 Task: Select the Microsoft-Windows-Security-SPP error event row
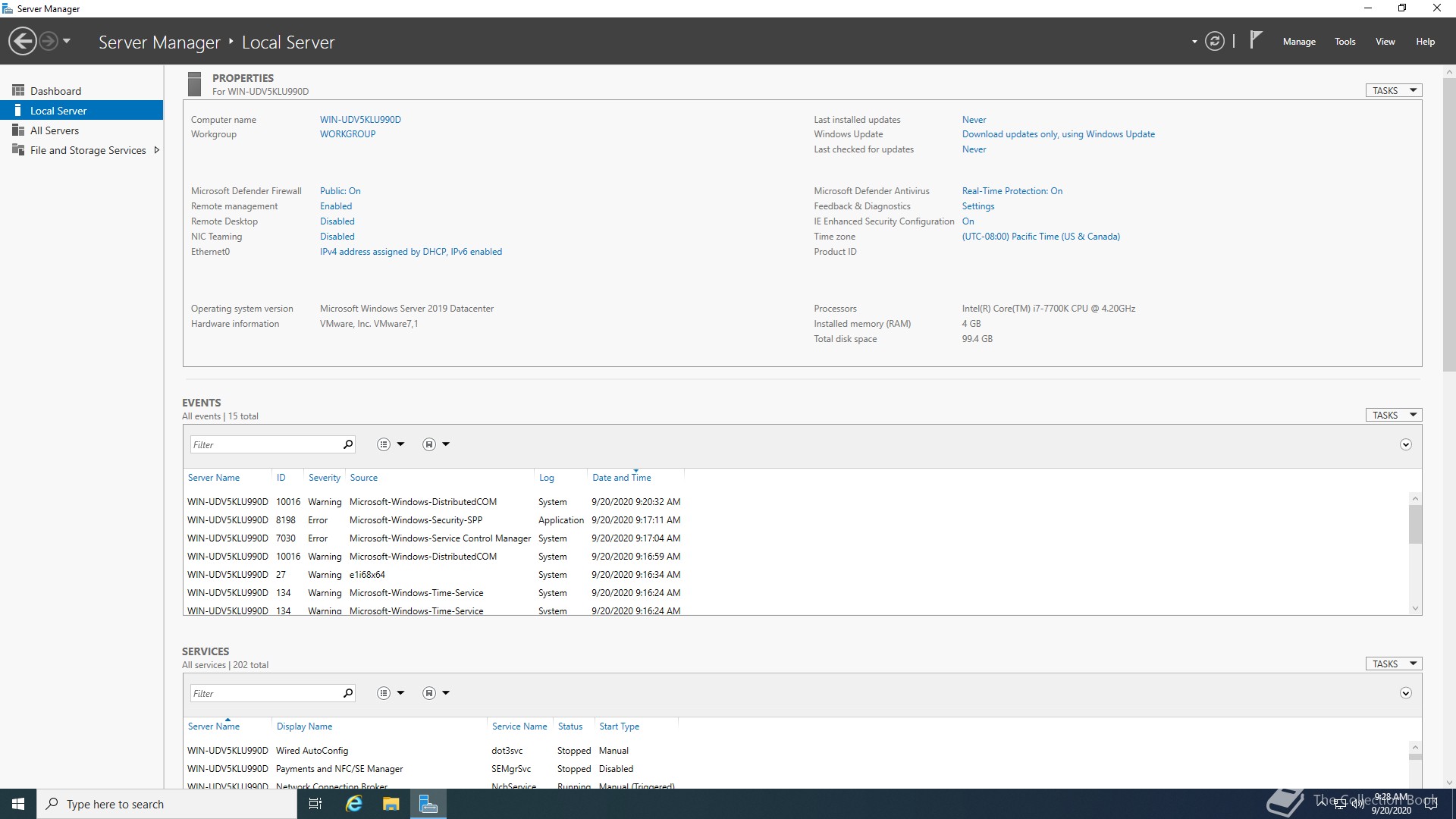(x=434, y=520)
